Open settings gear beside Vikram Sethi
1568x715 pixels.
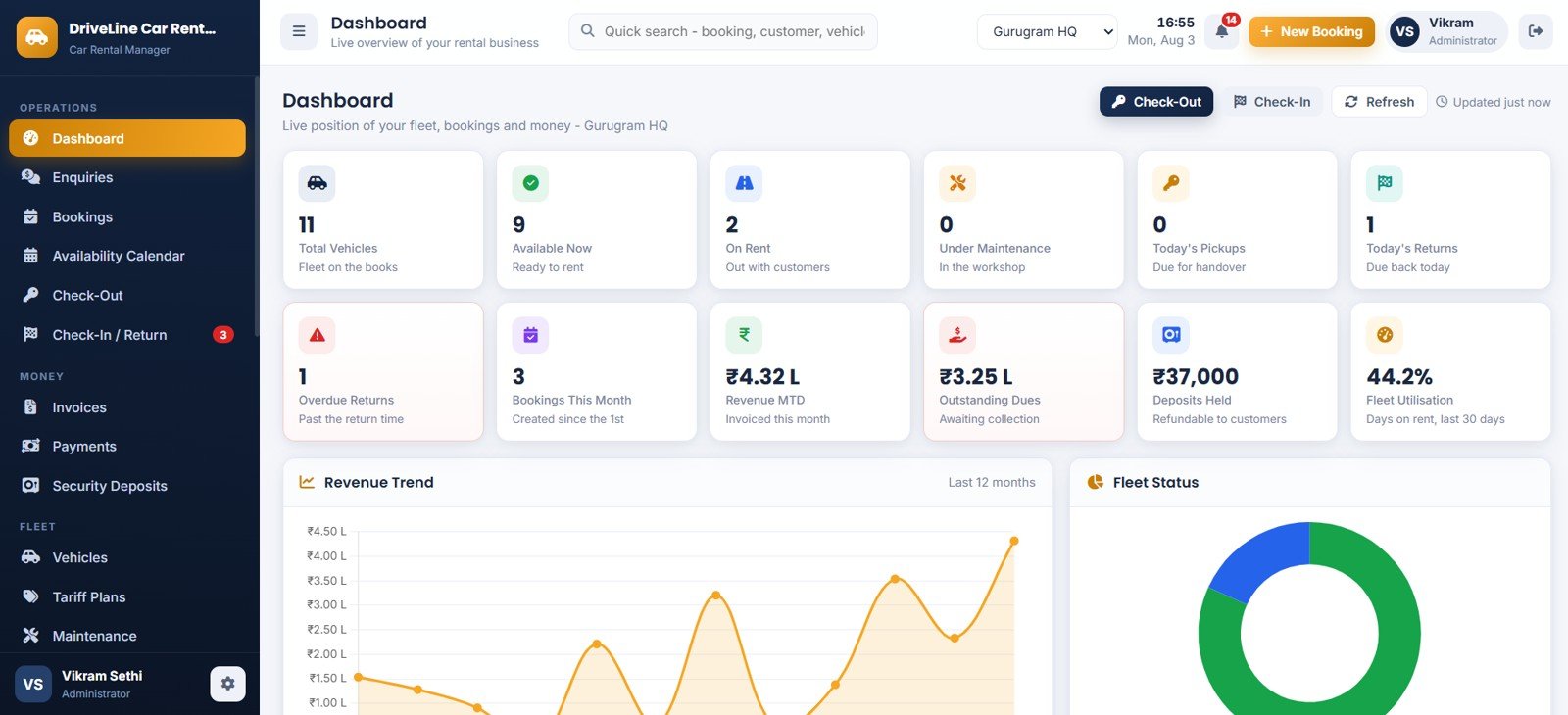(x=227, y=684)
